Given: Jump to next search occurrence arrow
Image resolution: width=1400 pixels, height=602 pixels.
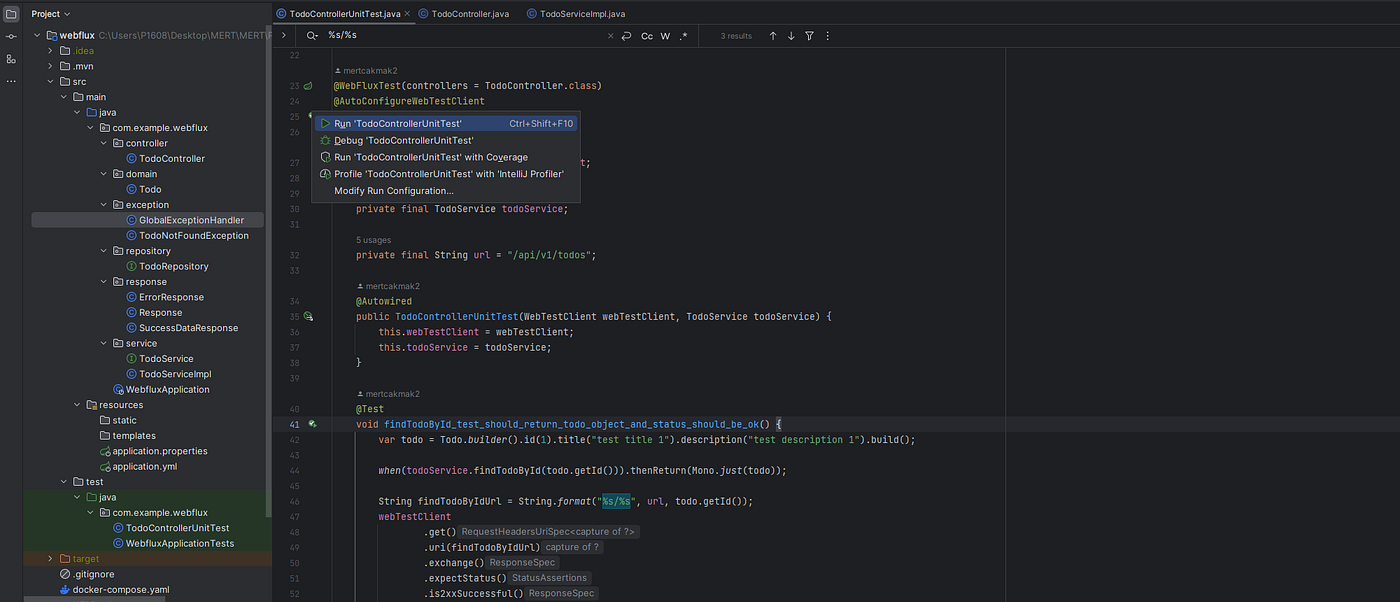Looking at the screenshot, I should coord(791,36).
